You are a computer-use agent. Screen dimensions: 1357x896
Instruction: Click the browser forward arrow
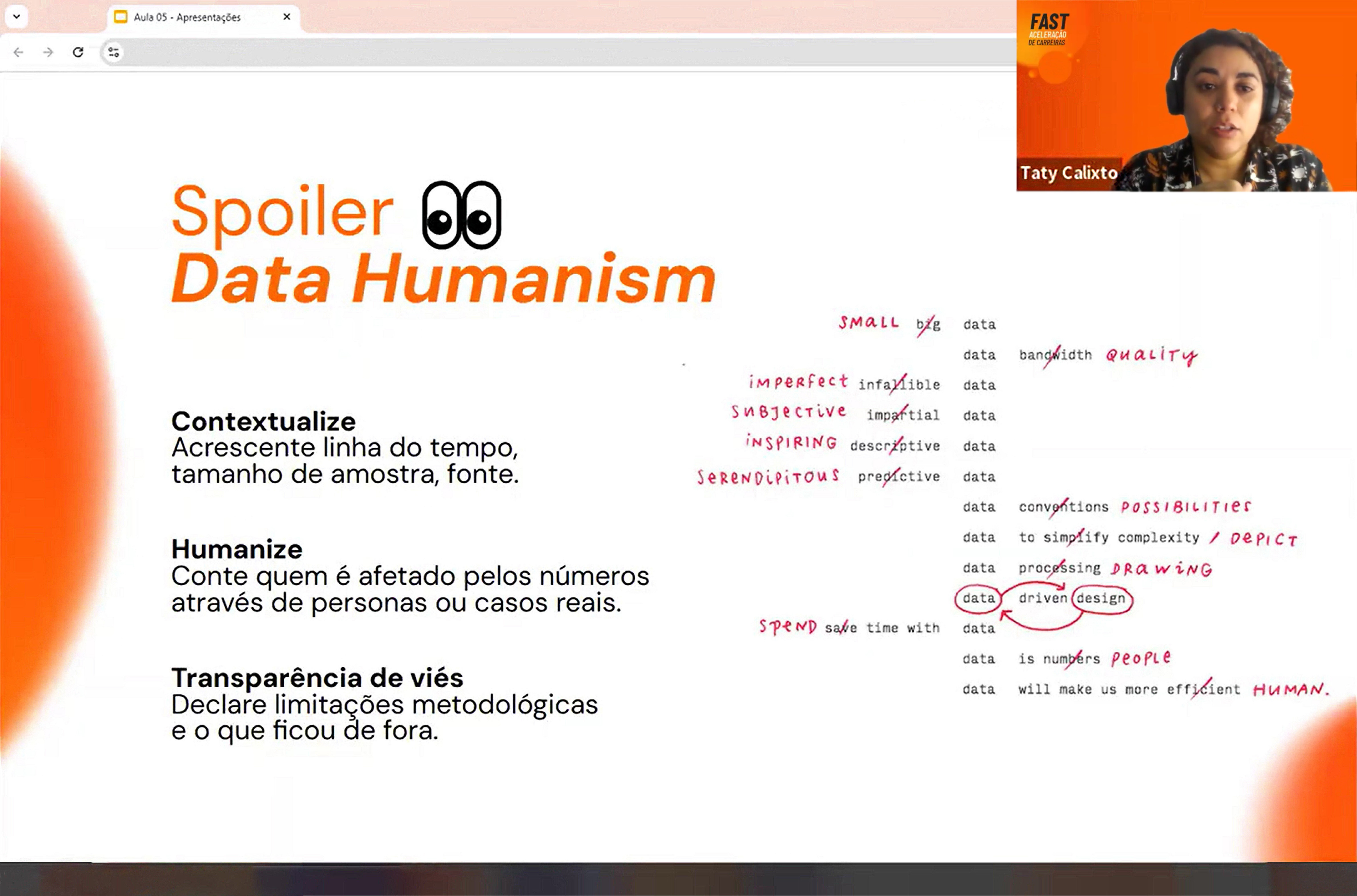[48, 53]
